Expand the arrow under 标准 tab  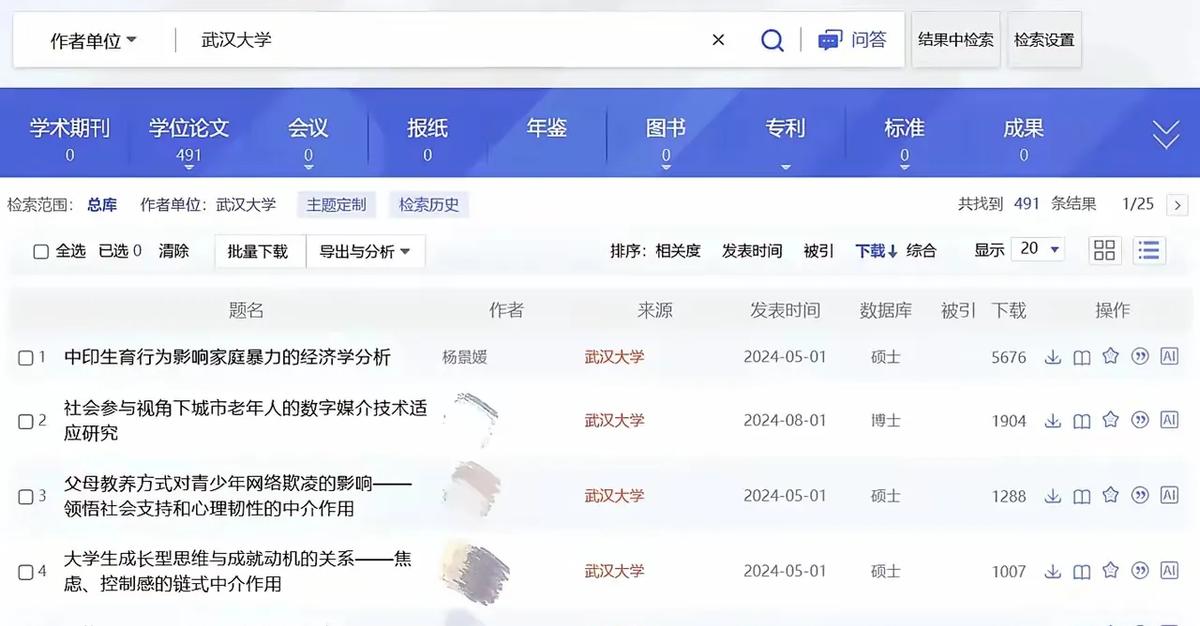[x=904, y=168]
